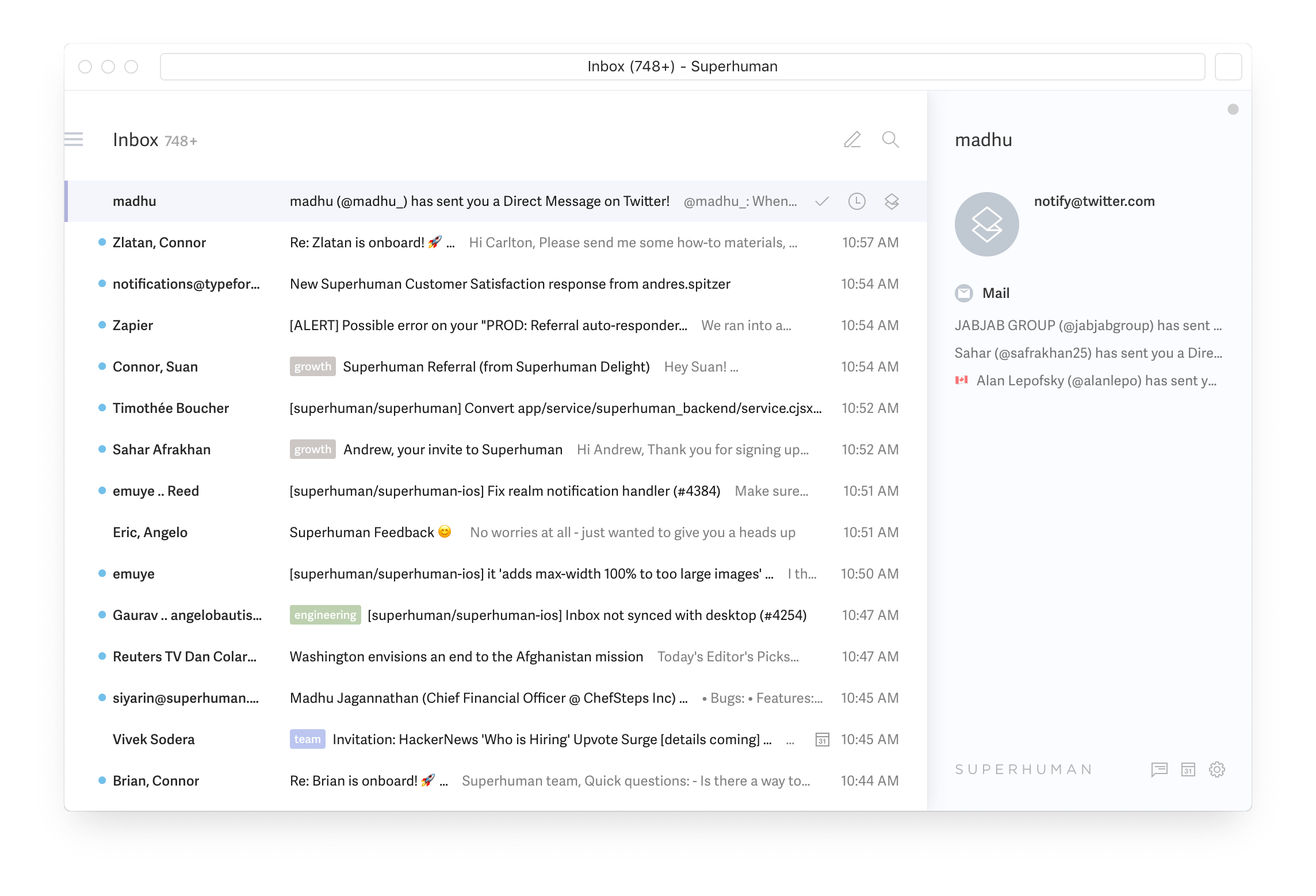1316x896 pixels.
Task: Toggle unread dot on Reuters TV email
Action: coord(102,656)
